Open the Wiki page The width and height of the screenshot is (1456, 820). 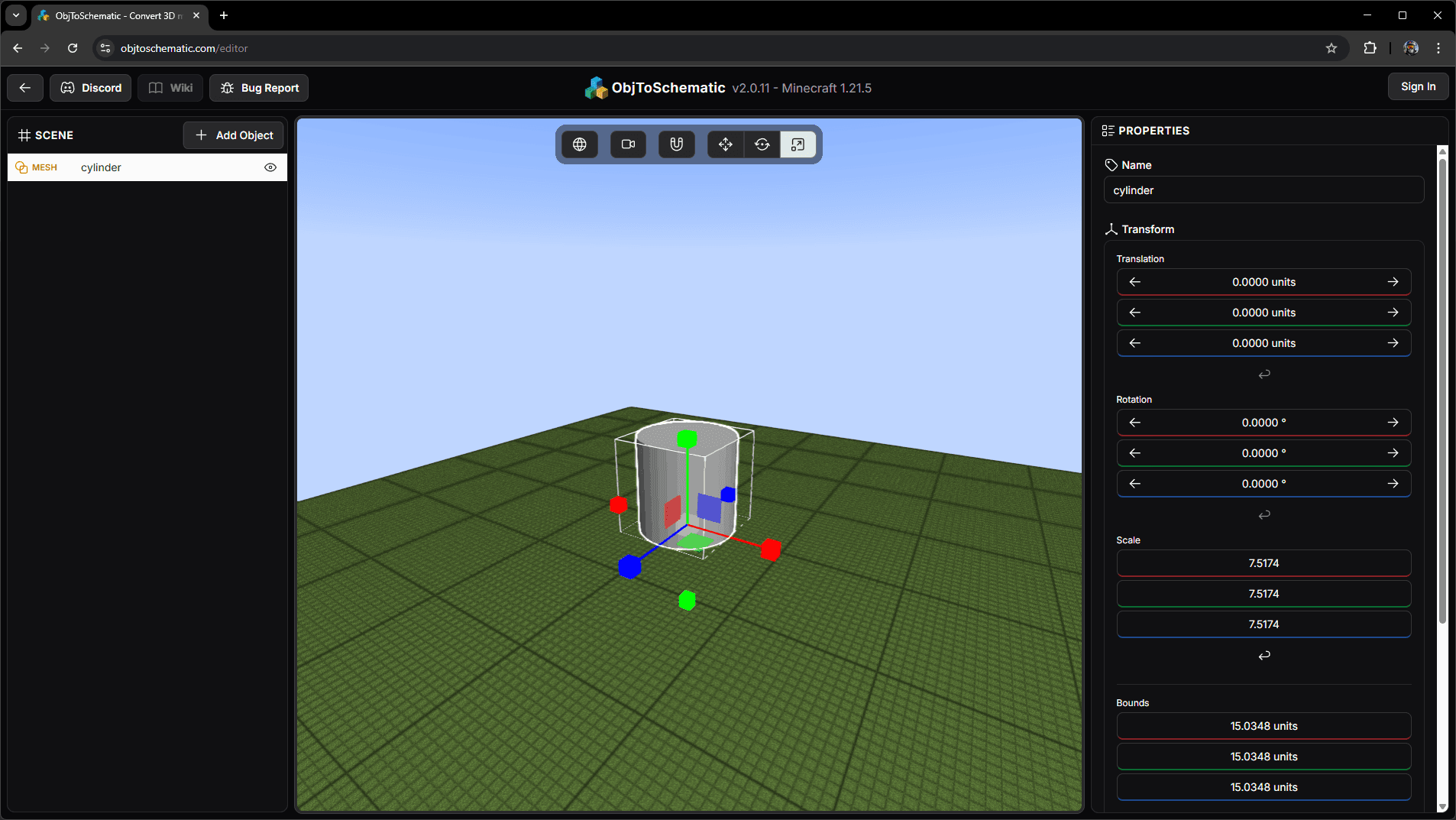[170, 87]
